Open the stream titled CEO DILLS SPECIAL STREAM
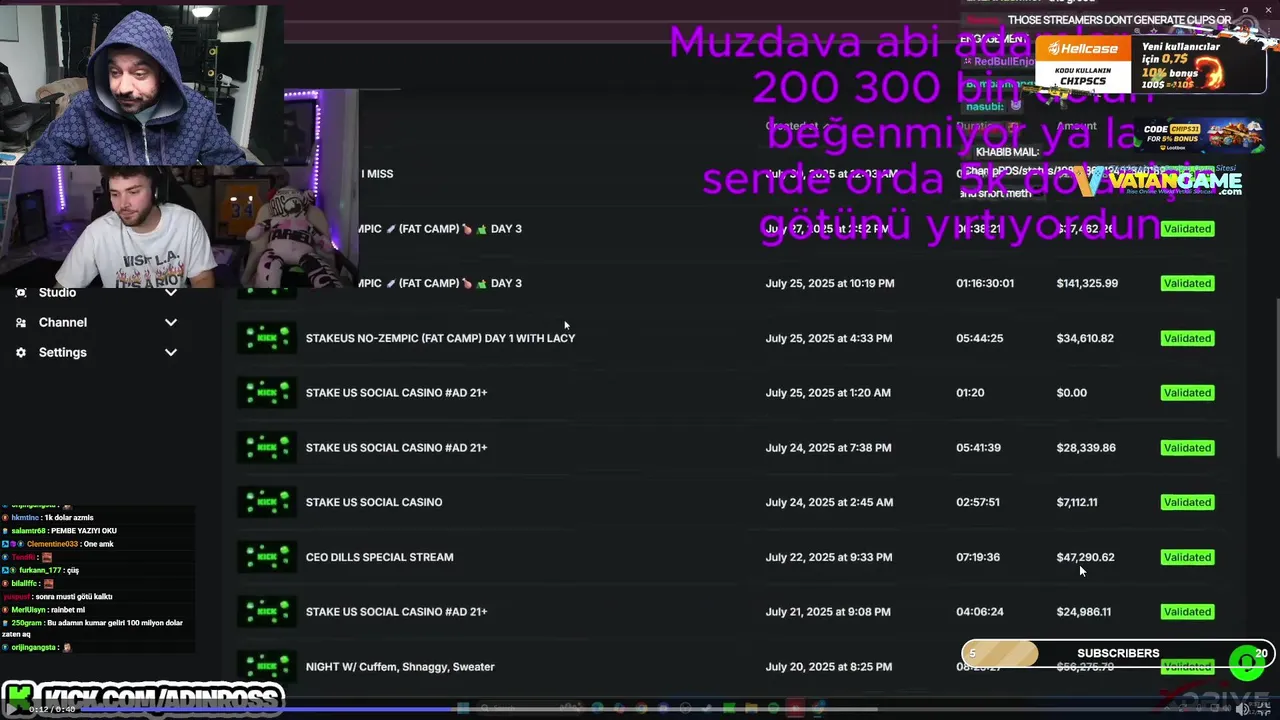Image resolution: width=1280 pixels, height=720 pixels. (x=379, y=557)
